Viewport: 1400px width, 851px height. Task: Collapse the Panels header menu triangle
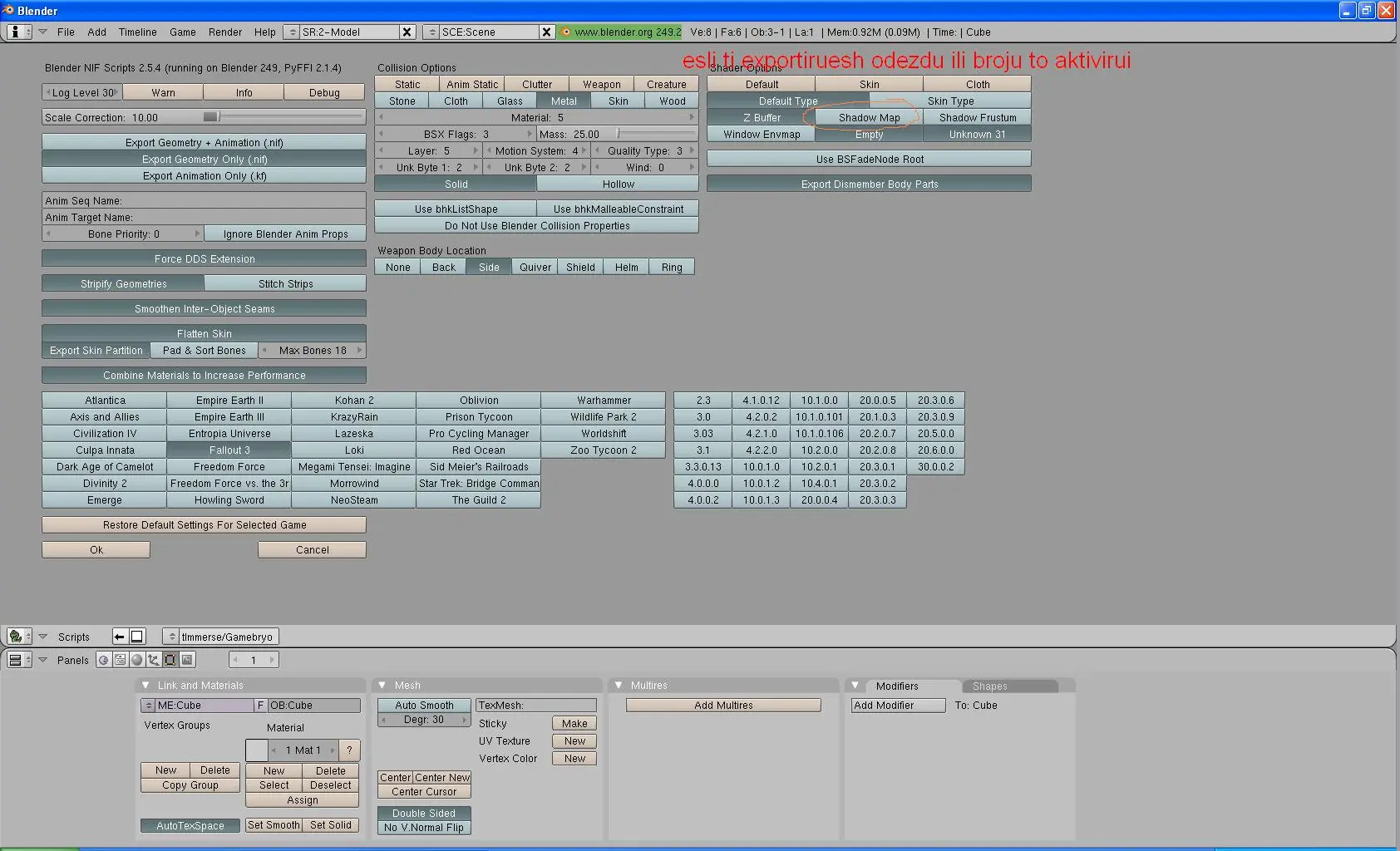pyautogui.click(x=42, y=660)
